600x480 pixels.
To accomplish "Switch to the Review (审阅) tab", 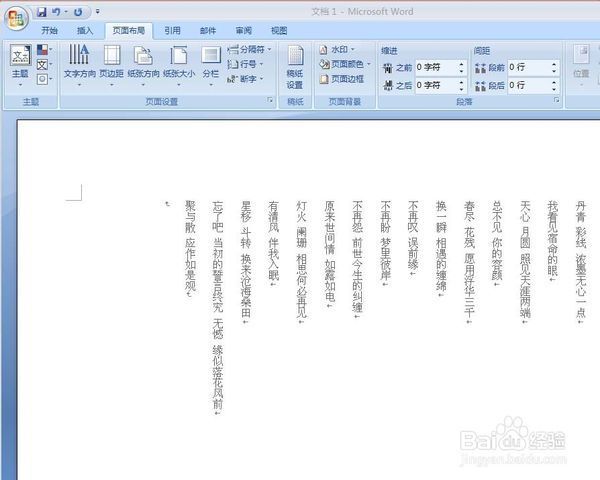I will click(243, 31).
